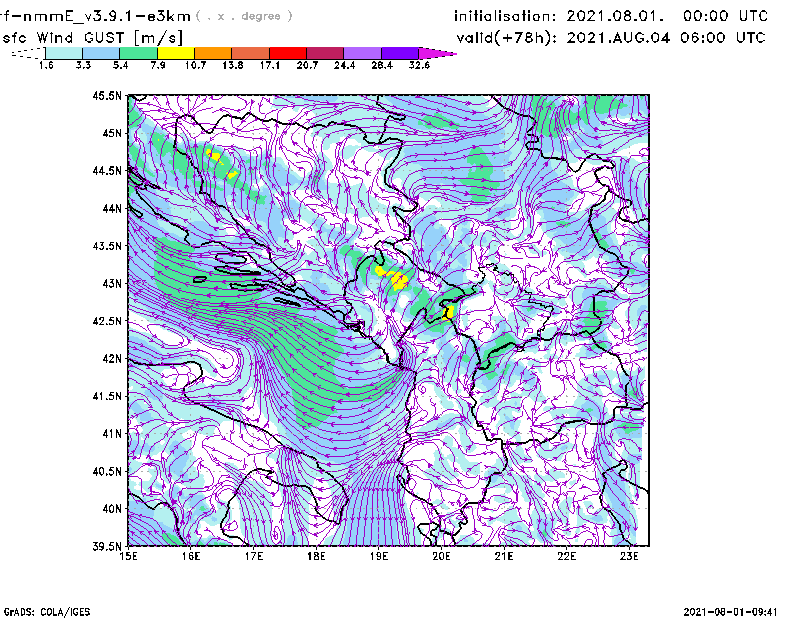Screen dimensions: 800x618
Task: Select the yellow legend color swatch
Action: [176, 53]
